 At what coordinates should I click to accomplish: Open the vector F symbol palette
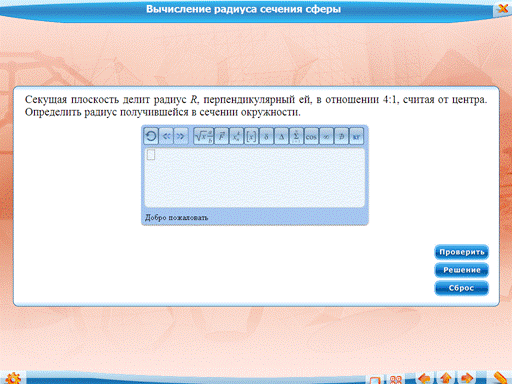point(221,136)
